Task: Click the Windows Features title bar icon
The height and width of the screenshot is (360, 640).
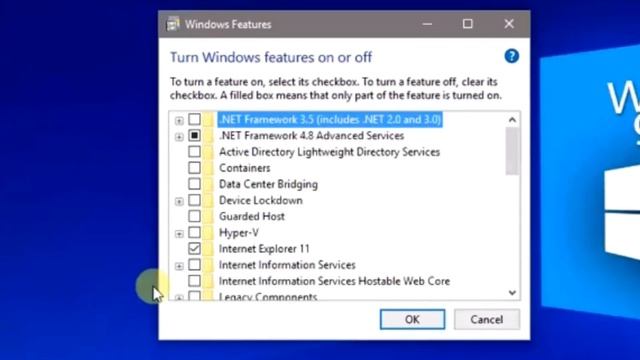Action: tap(173, 24)
